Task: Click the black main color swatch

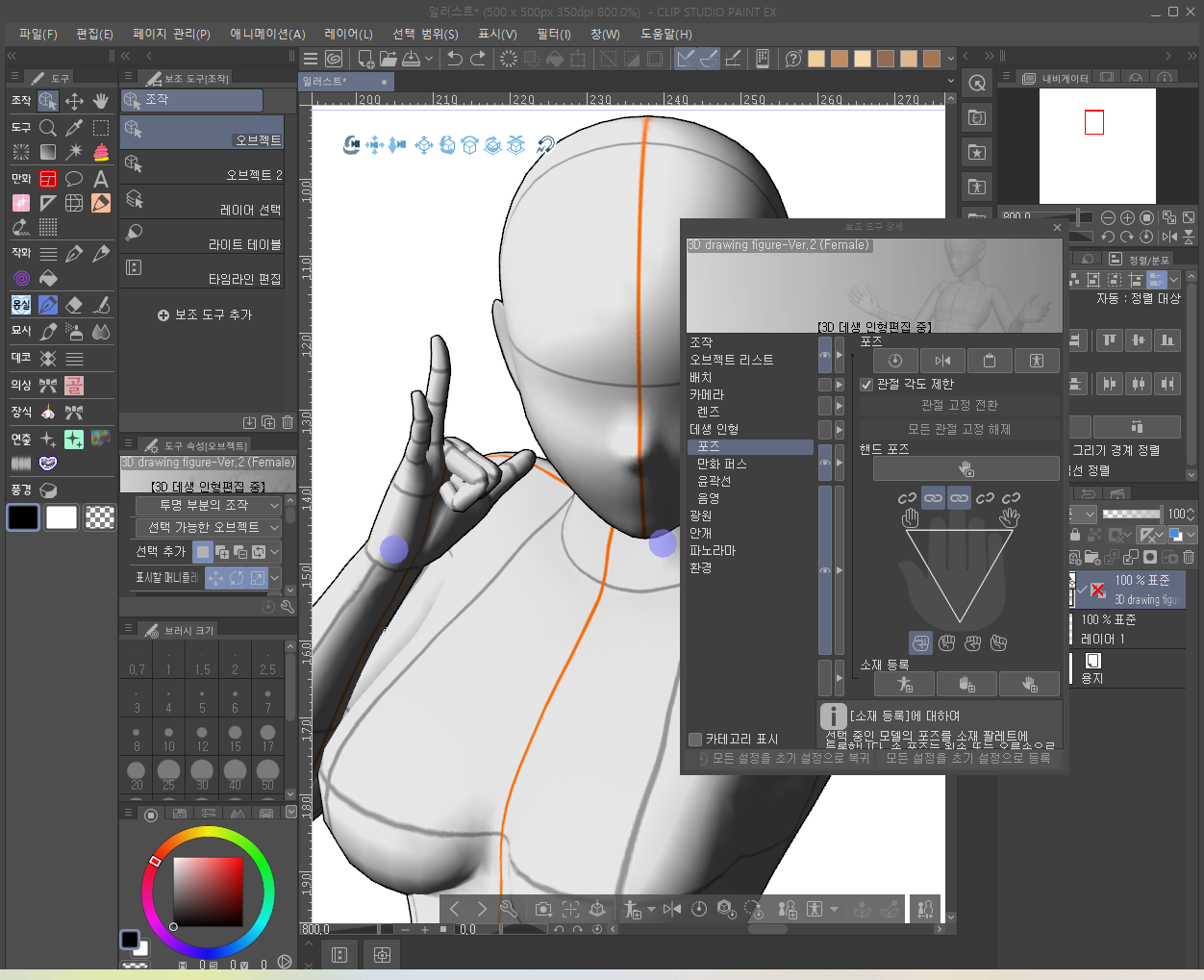Action: coord(23,517)
